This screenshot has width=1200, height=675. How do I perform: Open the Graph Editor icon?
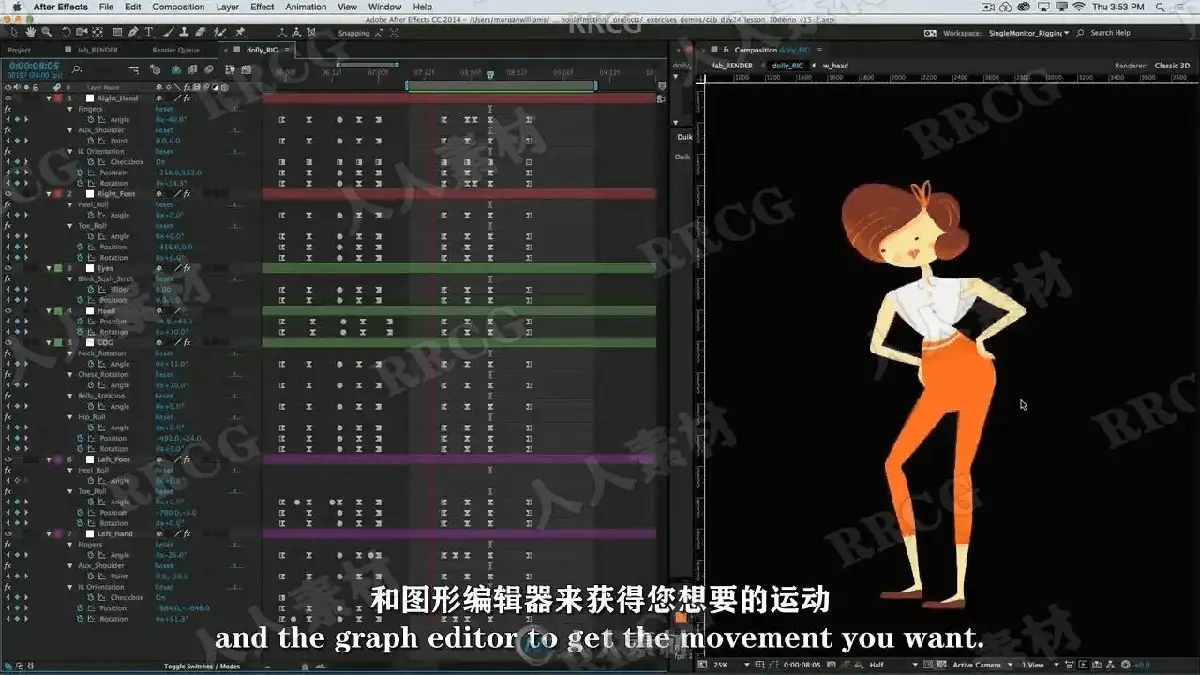pos(245,70)
